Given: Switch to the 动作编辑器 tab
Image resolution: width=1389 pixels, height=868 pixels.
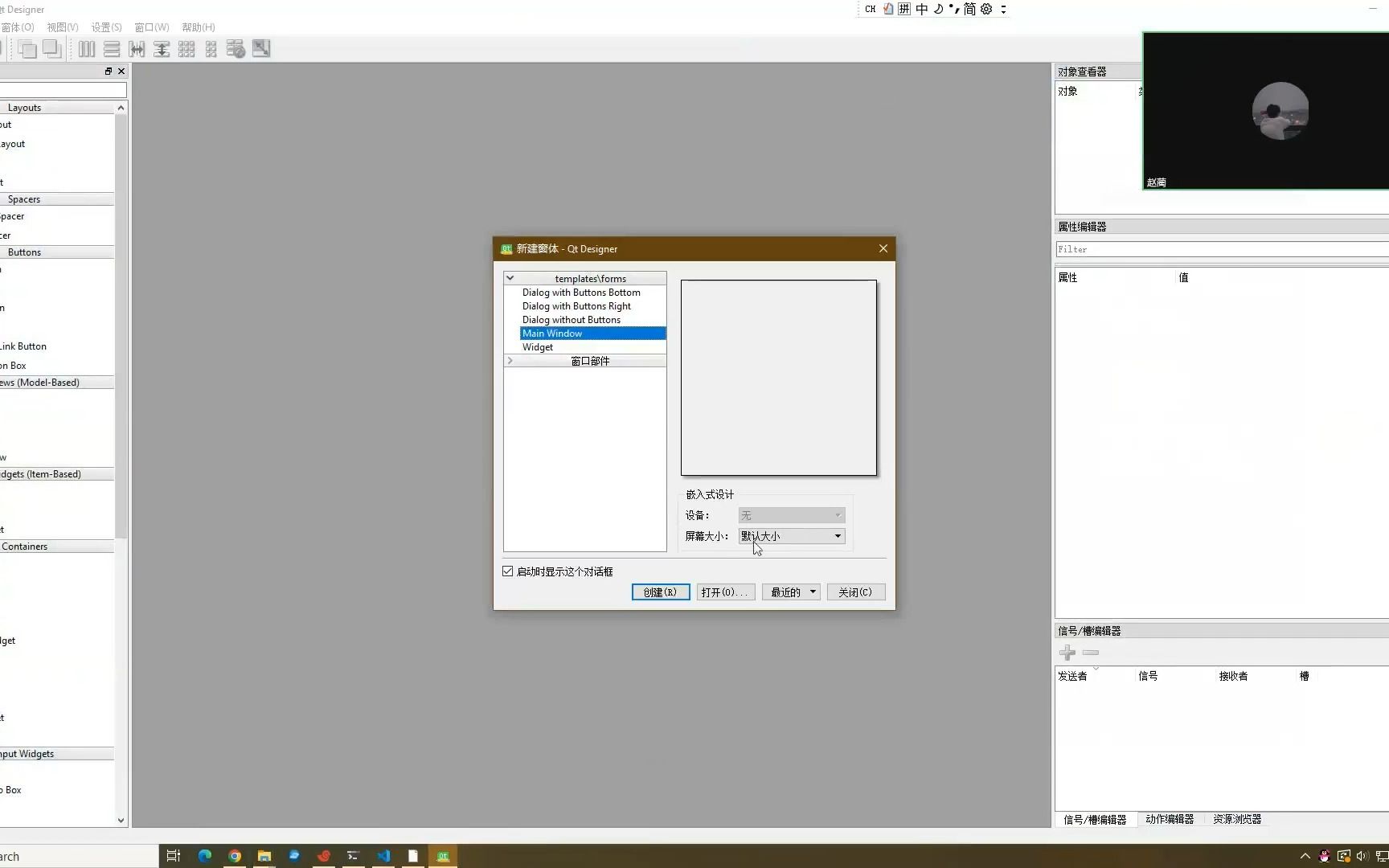Looking at the screenshot, I should point(1170,820).
